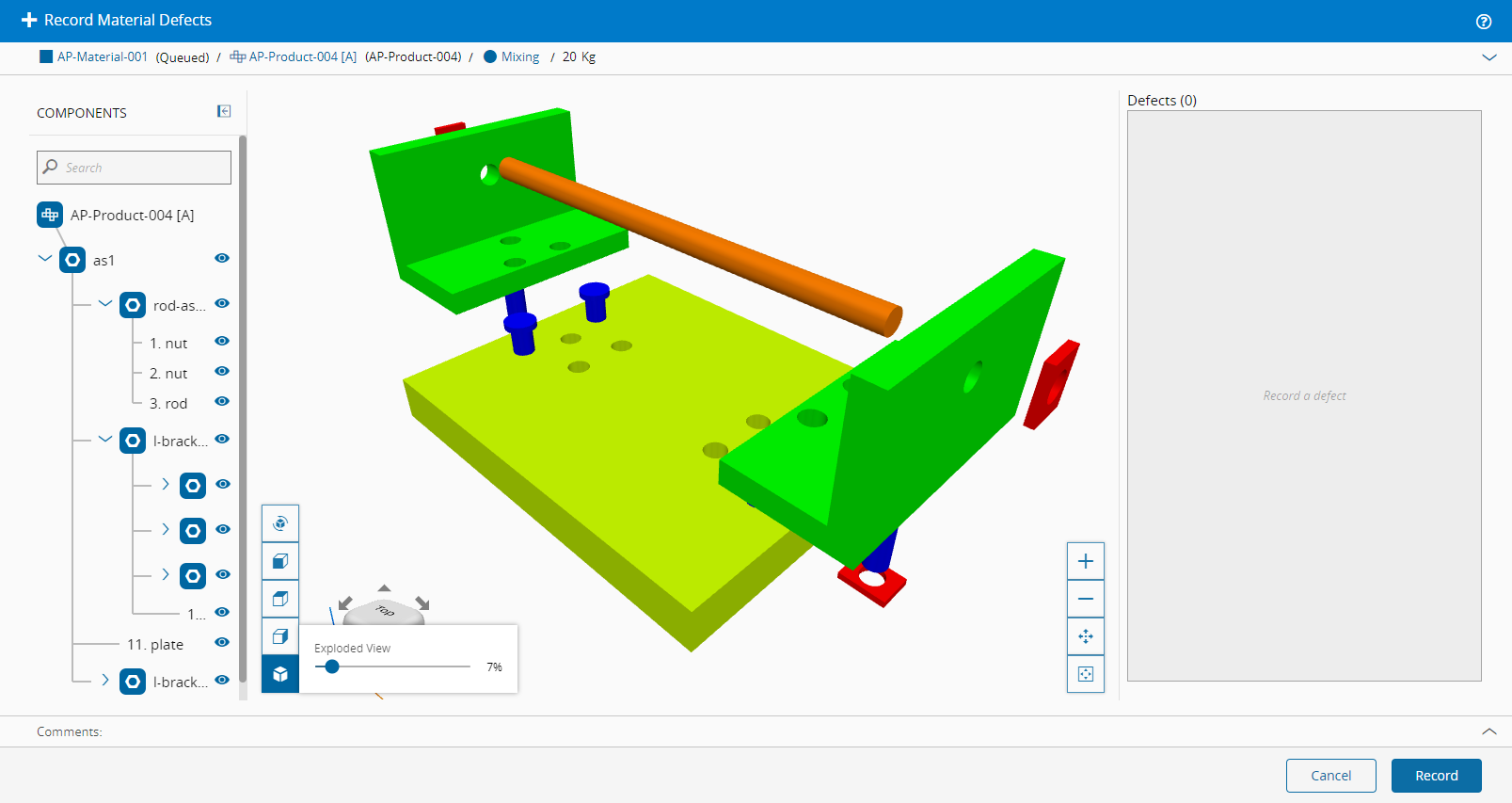The image size is (1512, 803).
Task: Zoom out with the minus button
Action: click(x=1086, y=599)
